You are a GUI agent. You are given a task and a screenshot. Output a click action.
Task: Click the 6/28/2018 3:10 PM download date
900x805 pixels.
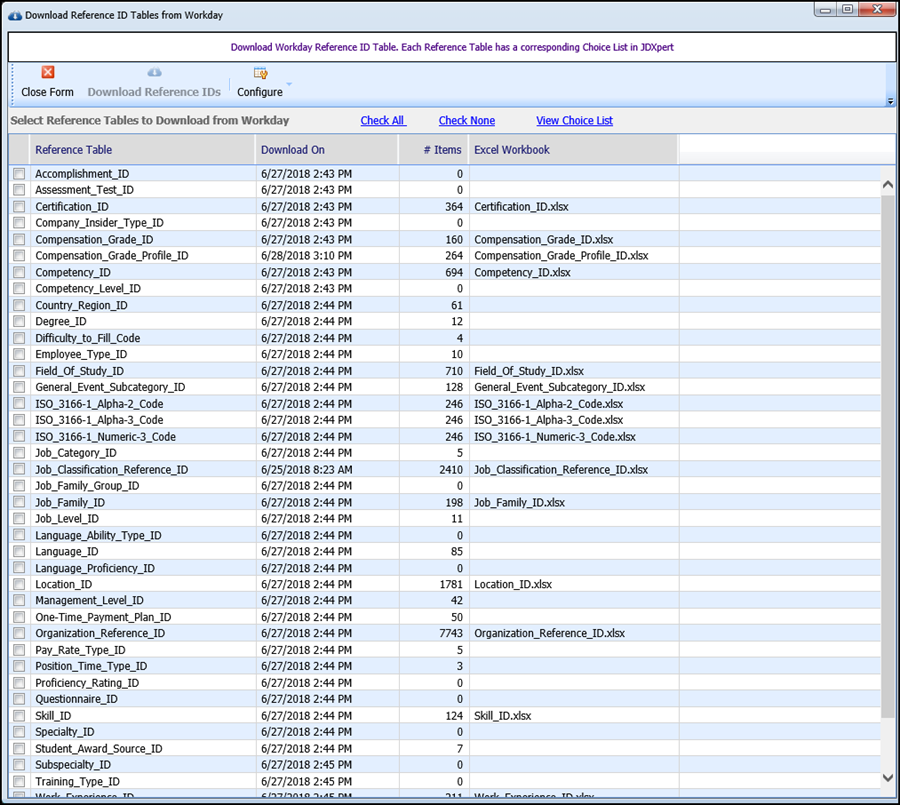point(307,256)
